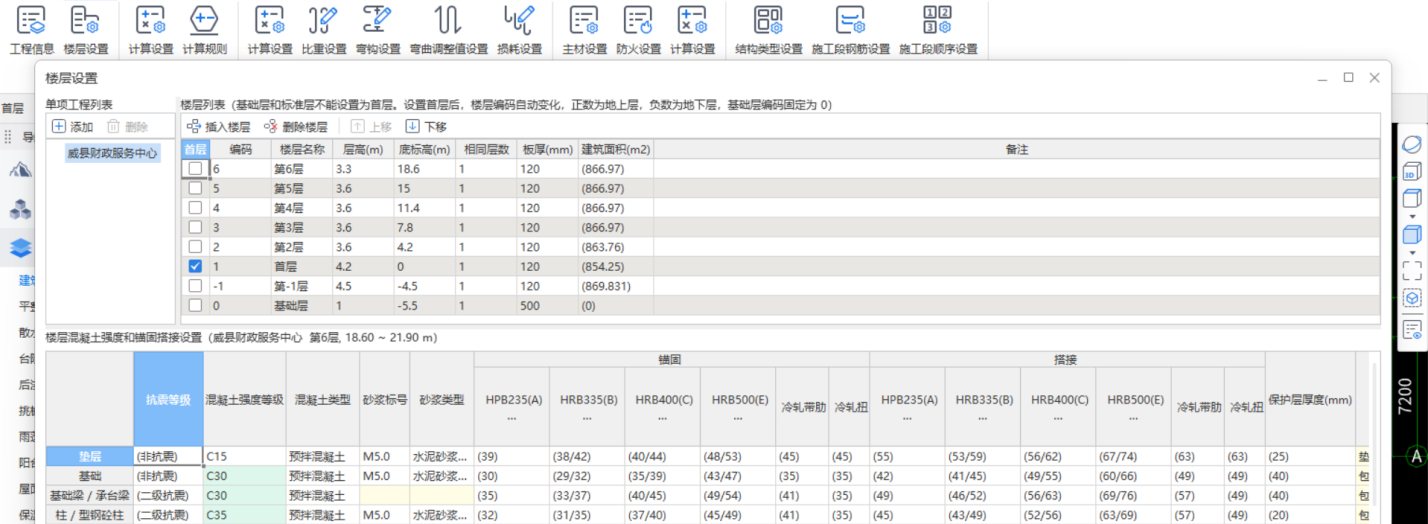Click 混凝土强度等级 column header
The width and height of the screenshot is (1428, 524).
(244, 399)
